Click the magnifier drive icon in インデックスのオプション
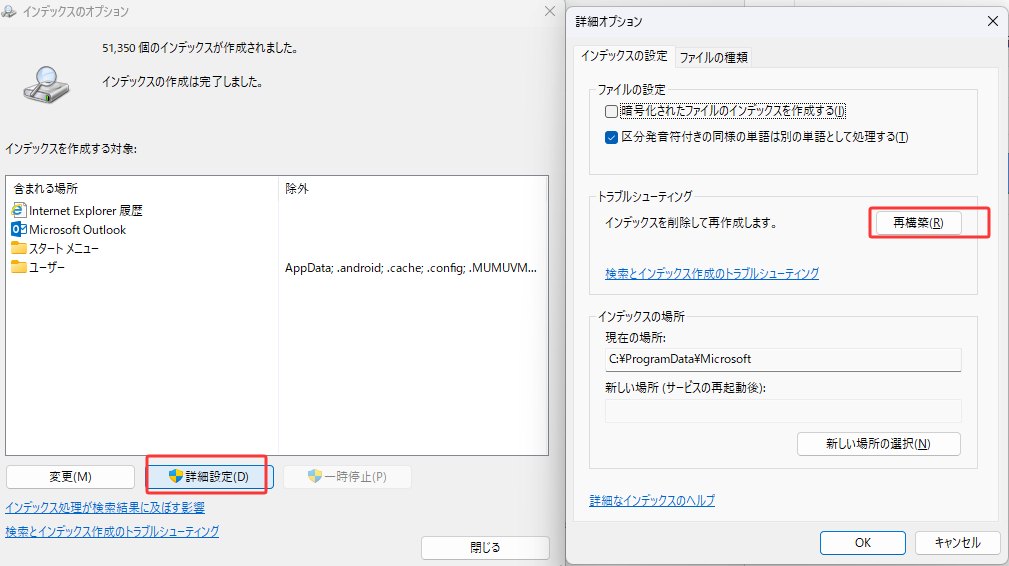The width and height of the screenshot is (1009, 566). click(46, 84)
